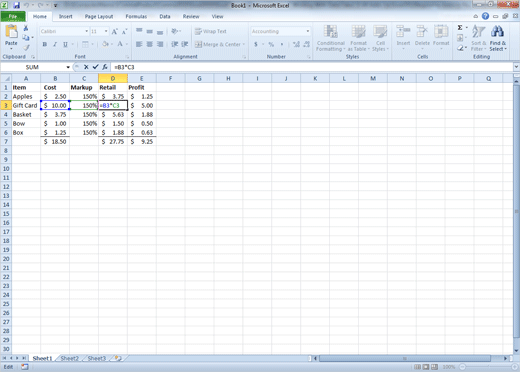Click the Excel Help question mark icon
The height and width of the screenshot is (372, 520).
click(x=485, y=16)
